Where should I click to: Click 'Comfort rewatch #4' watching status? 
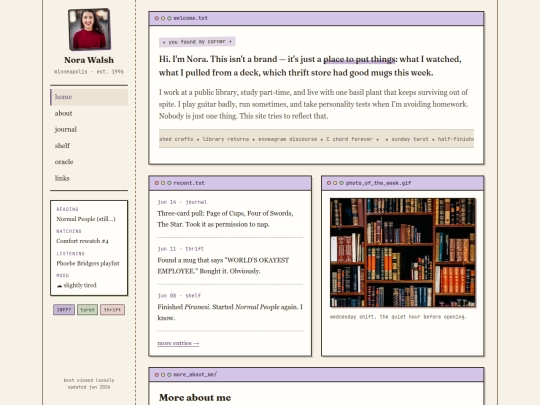(82, 241)
